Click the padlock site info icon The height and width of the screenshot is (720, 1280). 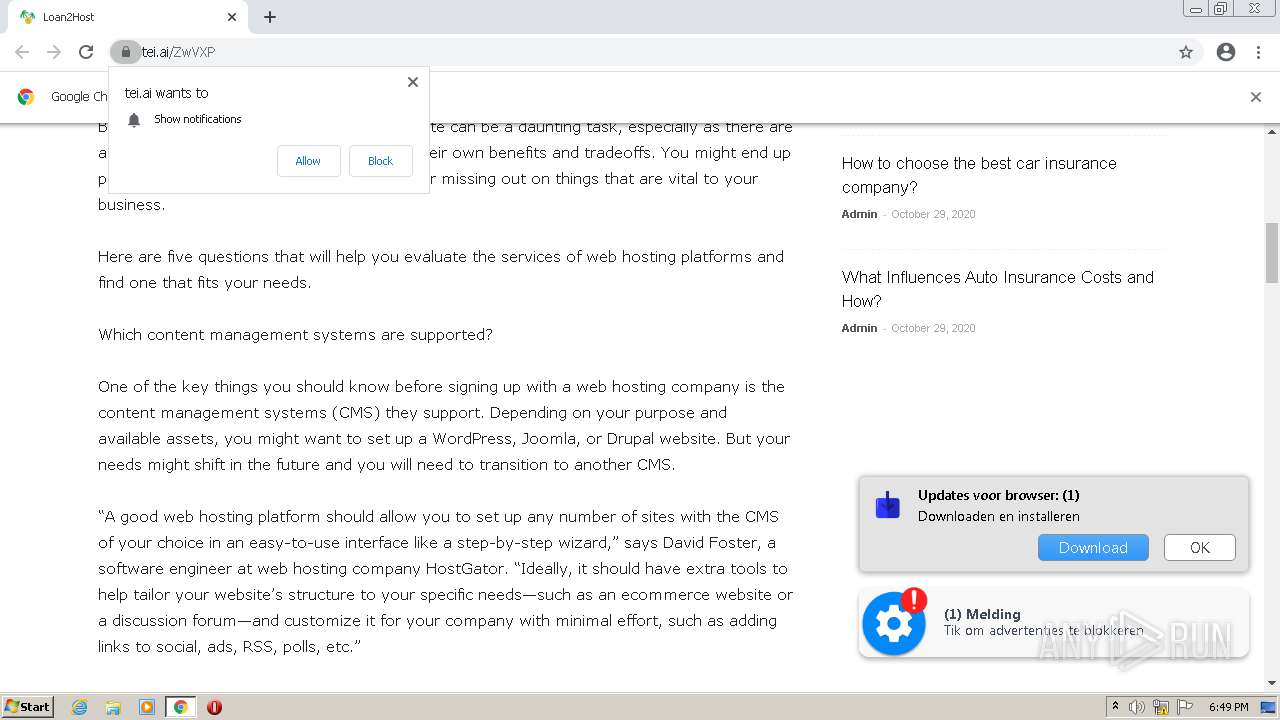(x=125, y=52)
